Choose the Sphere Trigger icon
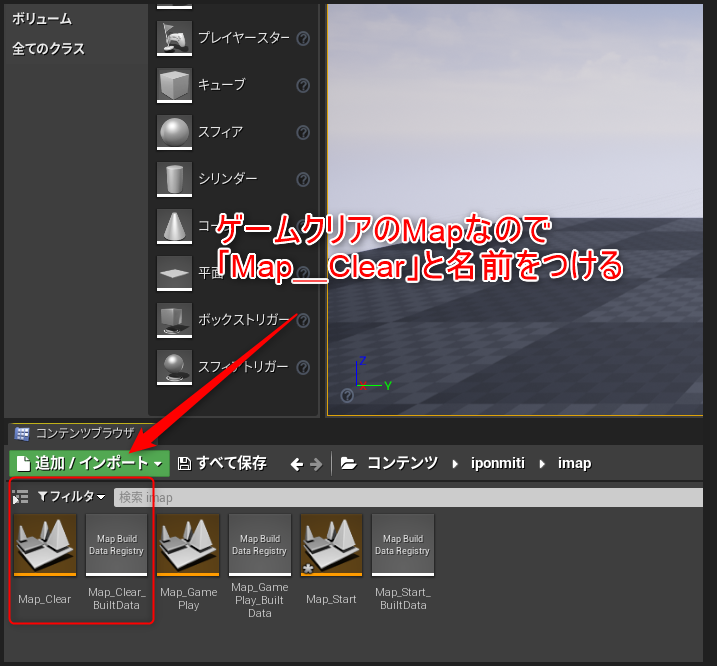Image resolution: width=717 pixels, height=666 pixels. pos(174,367)
